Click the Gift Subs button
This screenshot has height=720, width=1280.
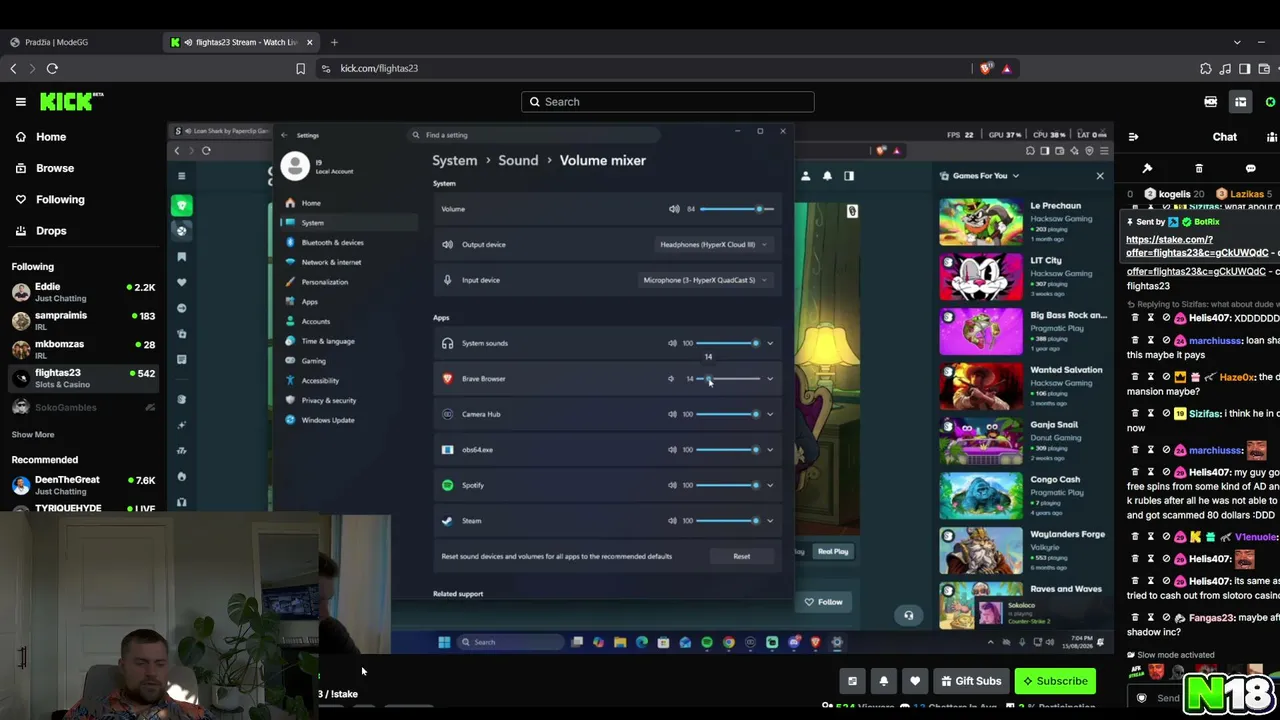pos(971,681)
